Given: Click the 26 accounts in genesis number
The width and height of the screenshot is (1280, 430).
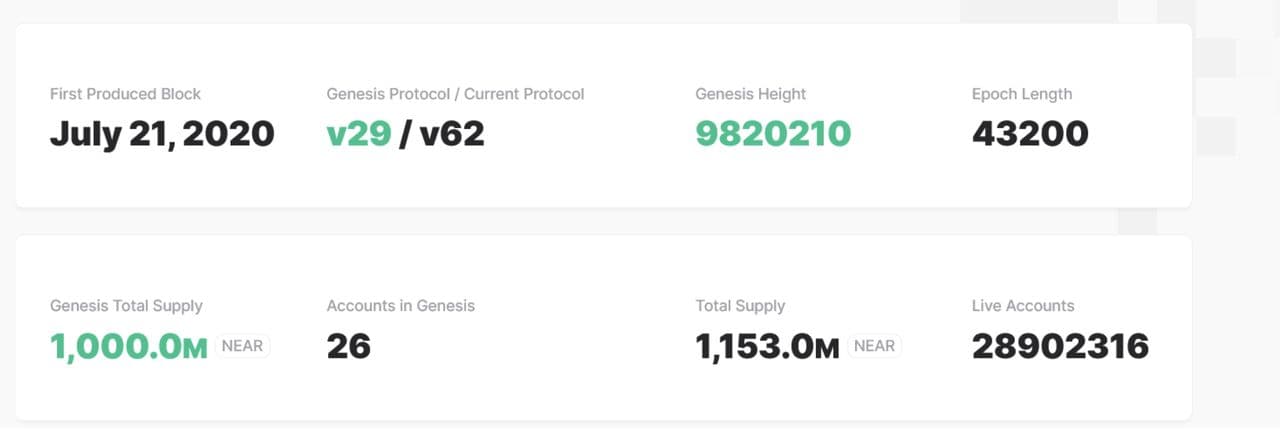Looking at the screenshot, I should point(349,346).
